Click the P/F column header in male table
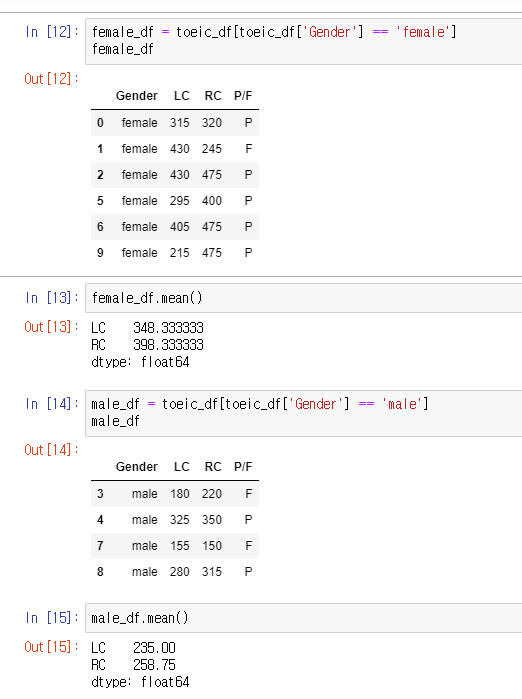The height and width of the screenshot is (699, 522). (243, 467)
